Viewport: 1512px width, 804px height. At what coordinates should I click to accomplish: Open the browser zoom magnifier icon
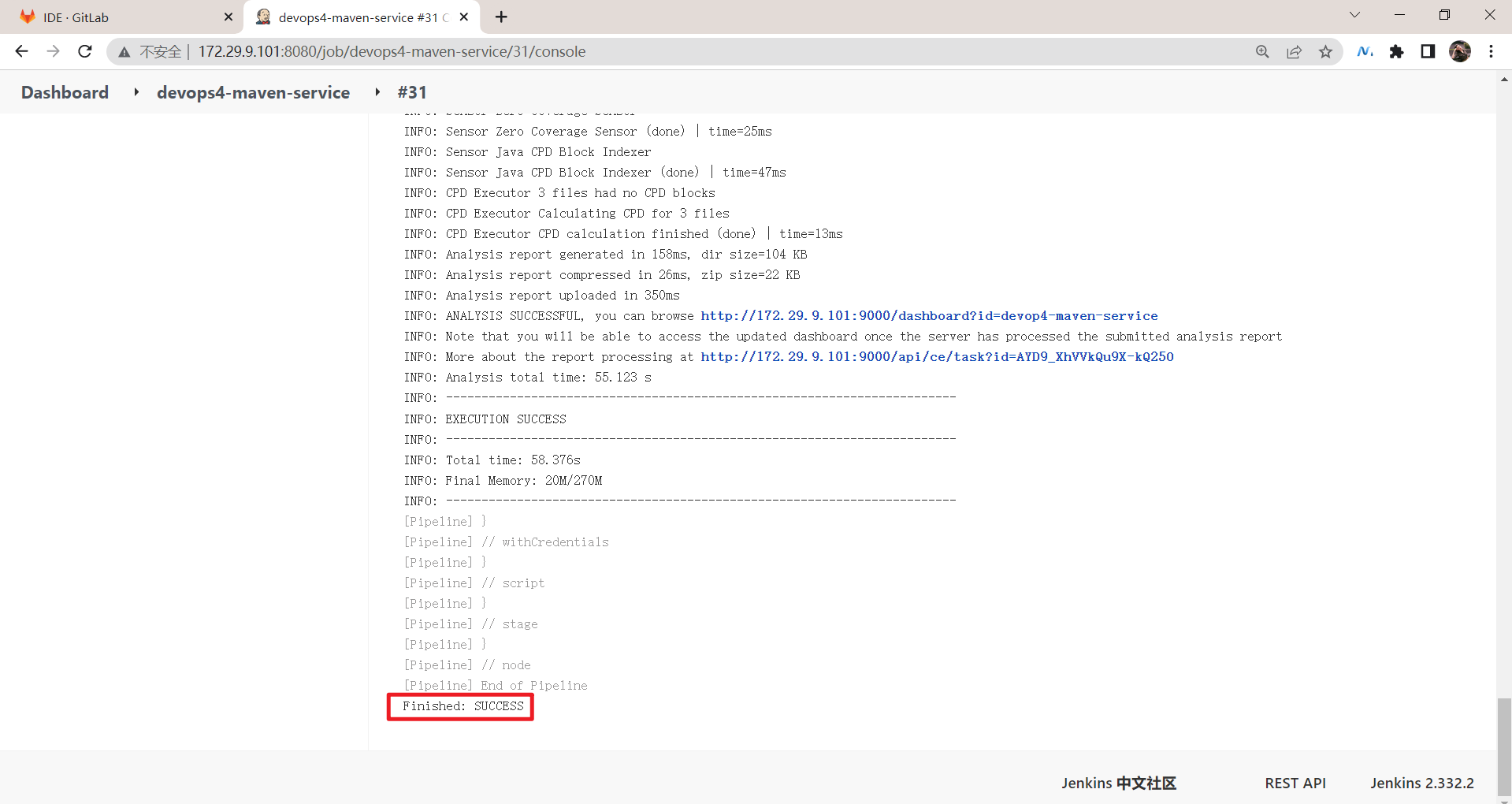coord(1262,51)
